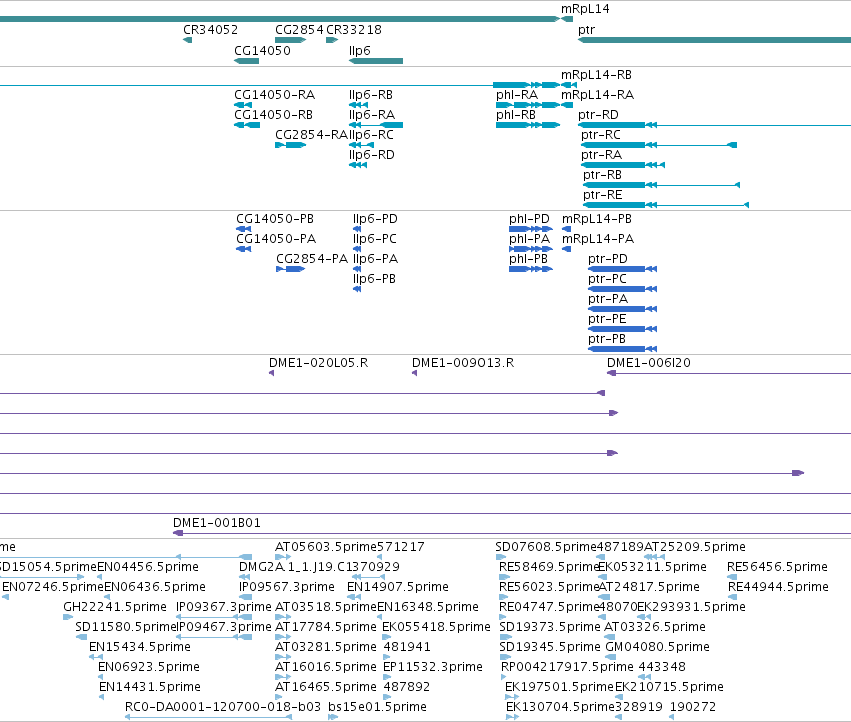The width and height of the screenshot is (851, 722).
Task: Click the phl-RB transcript label
Action: coord(516,115)
